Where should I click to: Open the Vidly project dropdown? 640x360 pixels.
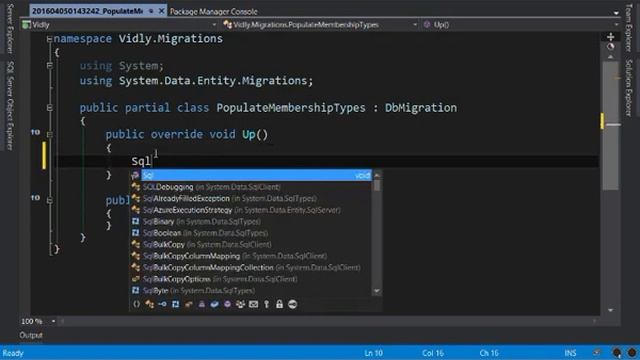click(x=214, y=25)
